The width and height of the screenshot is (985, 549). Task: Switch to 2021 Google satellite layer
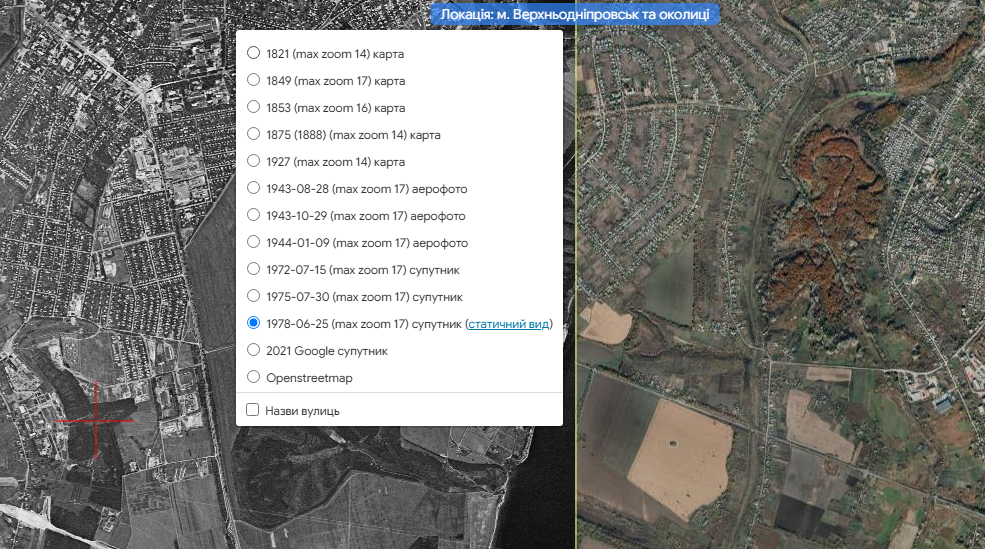click(x=253, y=350)
